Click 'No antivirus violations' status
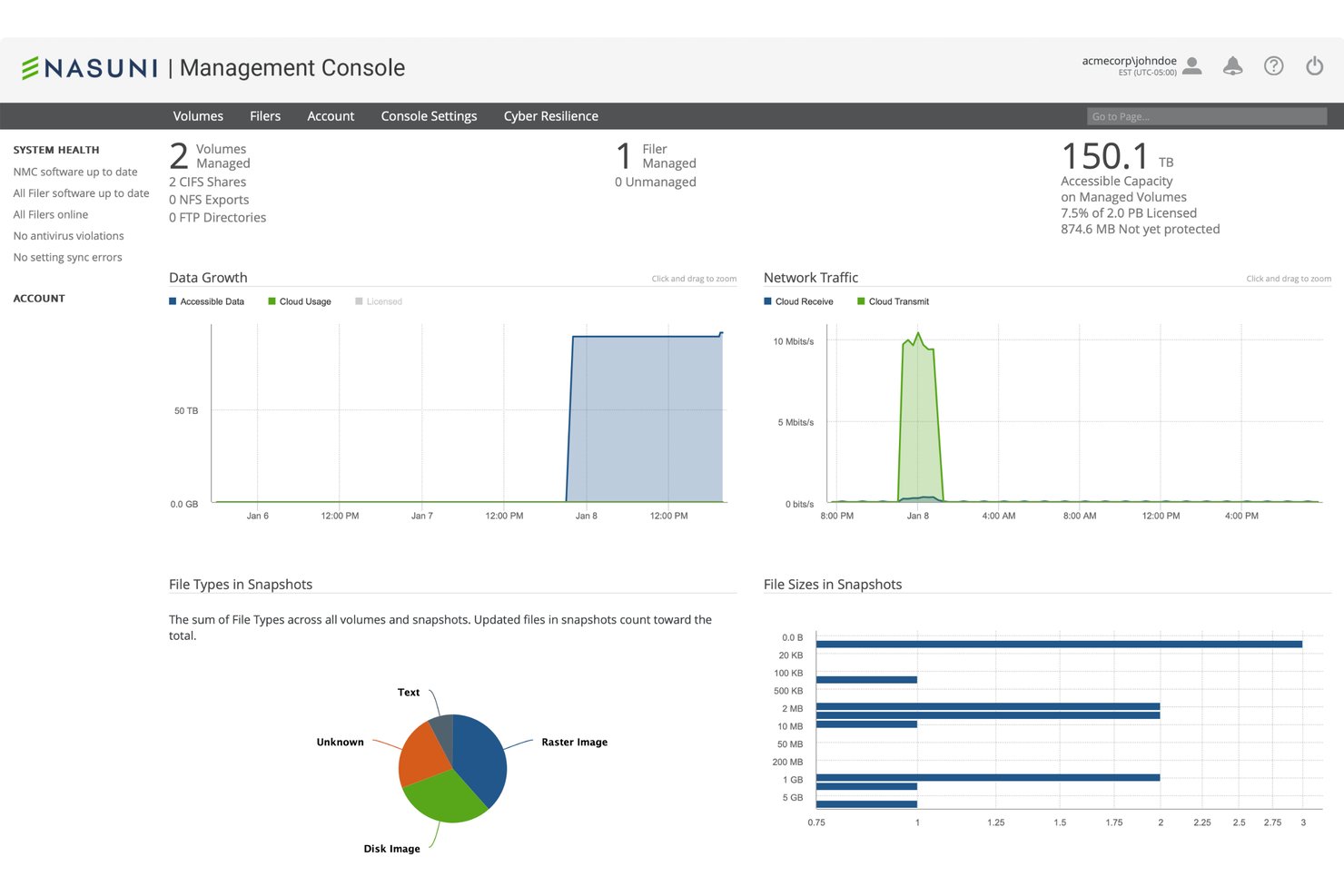Image resolution: width=1344 pixels, height=896 pixels. pyautogui.click(x=68, y=236)
